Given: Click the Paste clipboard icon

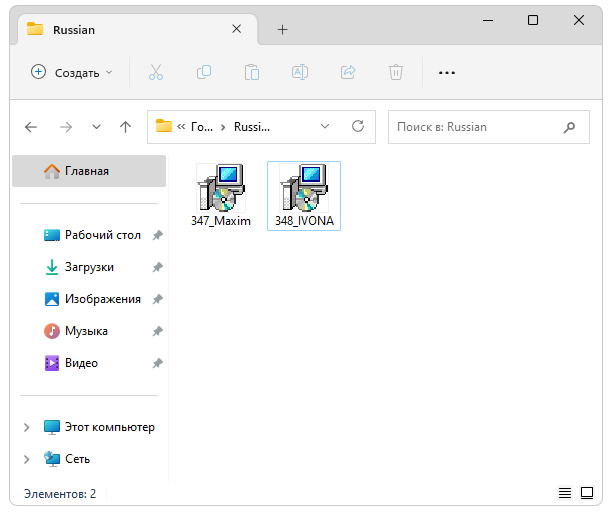Looking at the screenshot, I should 252,73.
